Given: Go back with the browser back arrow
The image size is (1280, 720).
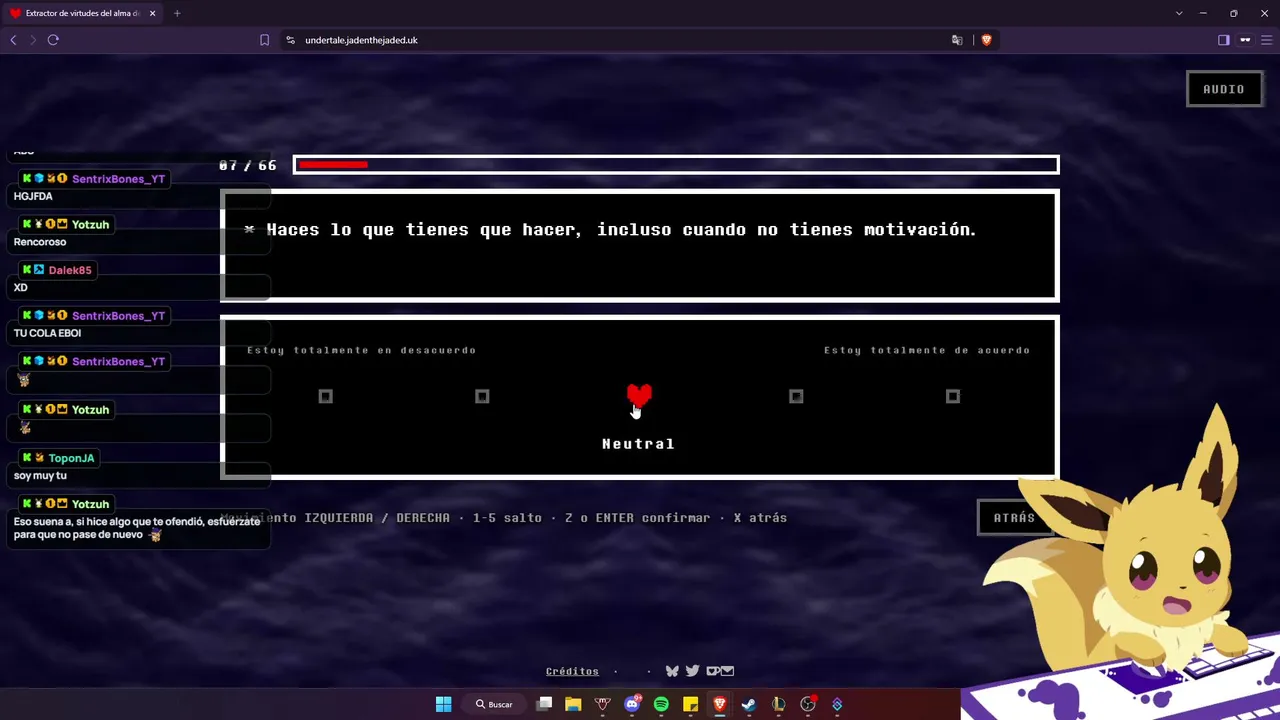Looking at the screenshot, I should click(13, 40).
